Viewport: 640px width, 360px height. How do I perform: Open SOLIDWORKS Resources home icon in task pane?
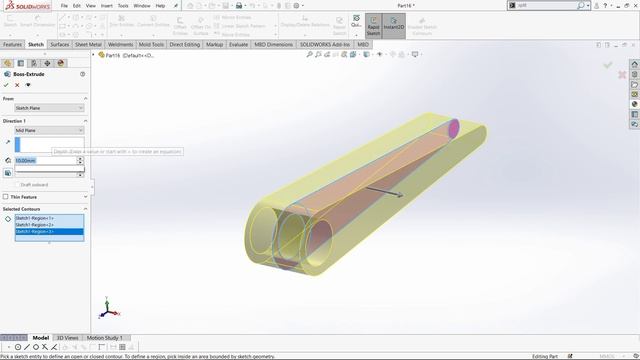tap(634, 64)
